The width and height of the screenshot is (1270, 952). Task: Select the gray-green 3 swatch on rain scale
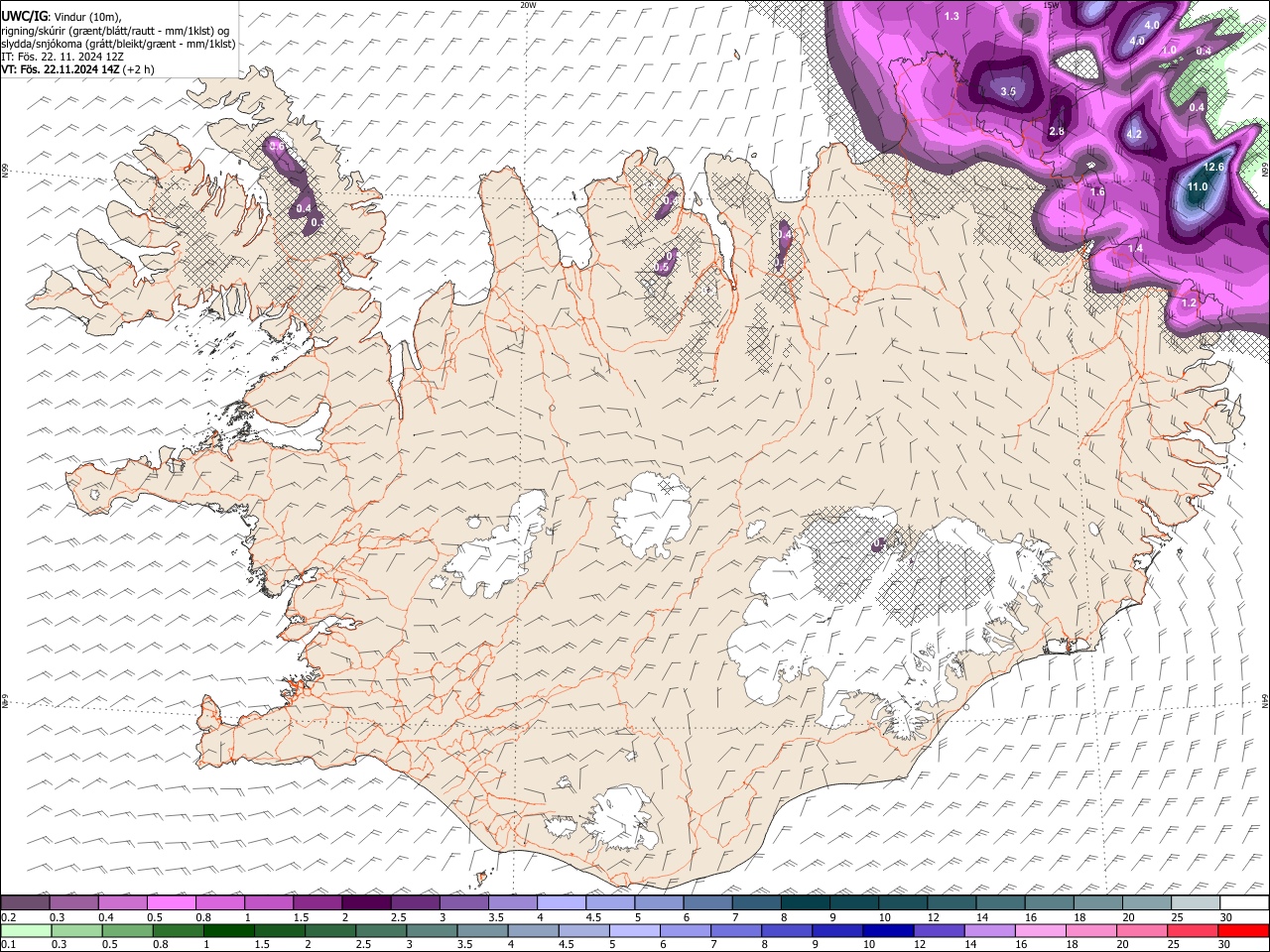point(431,931)
